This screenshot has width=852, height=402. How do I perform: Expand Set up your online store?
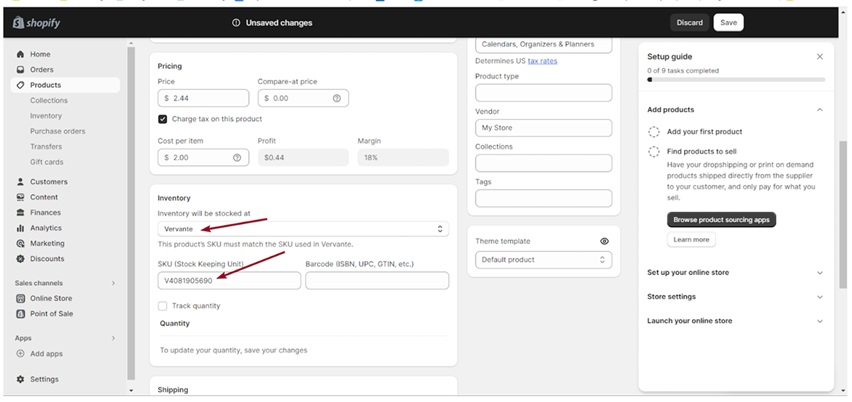click(820, 273)
